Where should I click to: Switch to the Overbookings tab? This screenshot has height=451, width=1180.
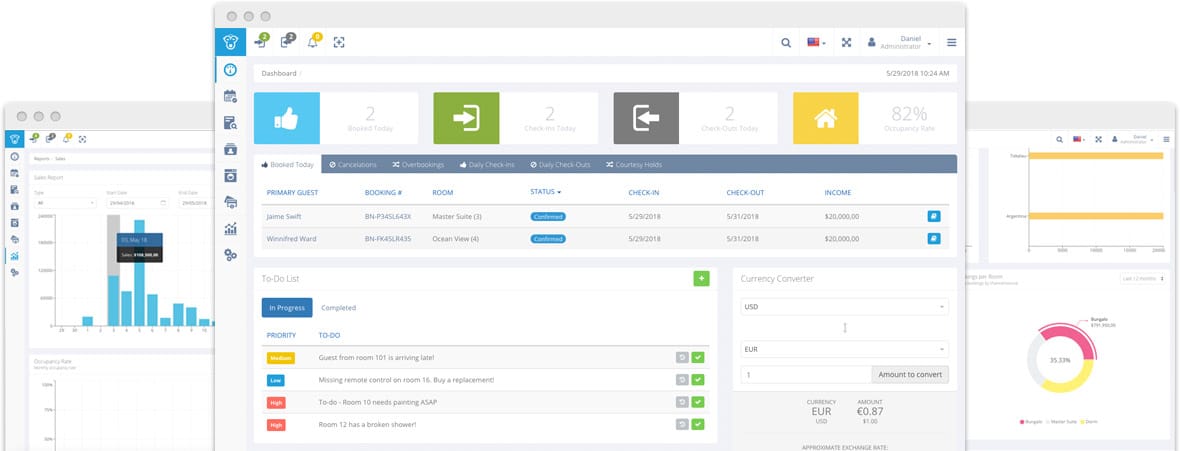[x=418, y=164]
